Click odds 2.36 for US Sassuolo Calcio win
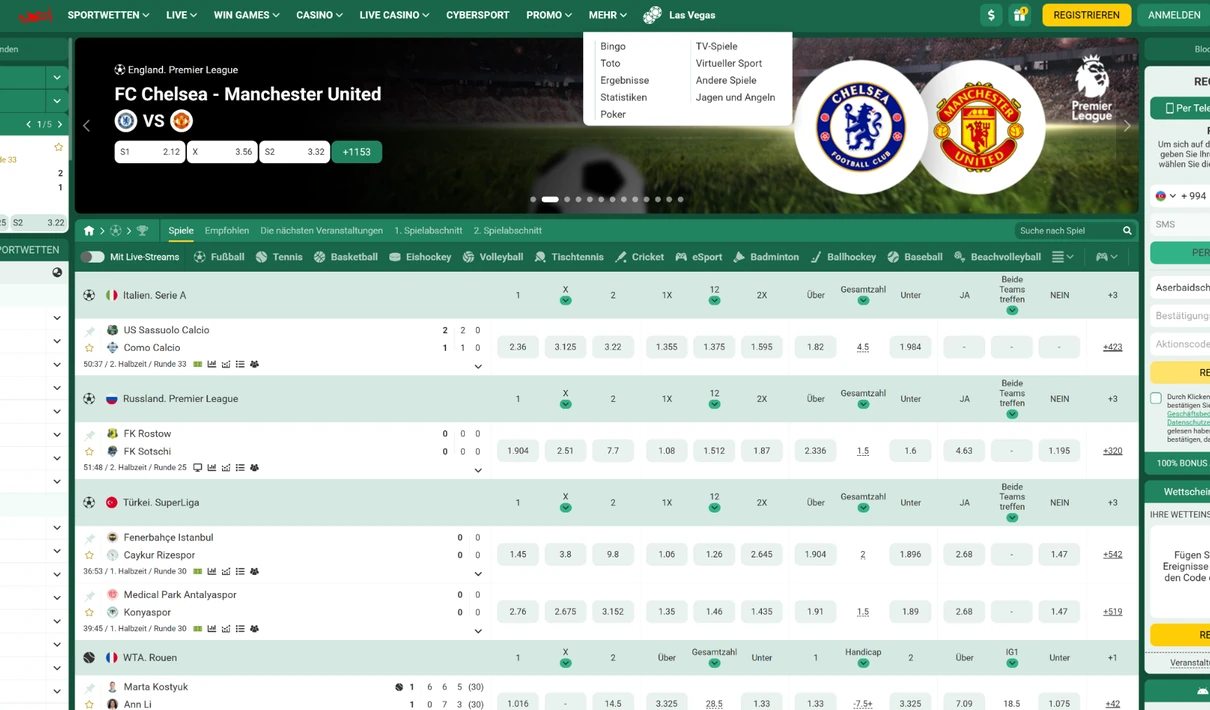 pyautogui.click(x=518, y=347)
